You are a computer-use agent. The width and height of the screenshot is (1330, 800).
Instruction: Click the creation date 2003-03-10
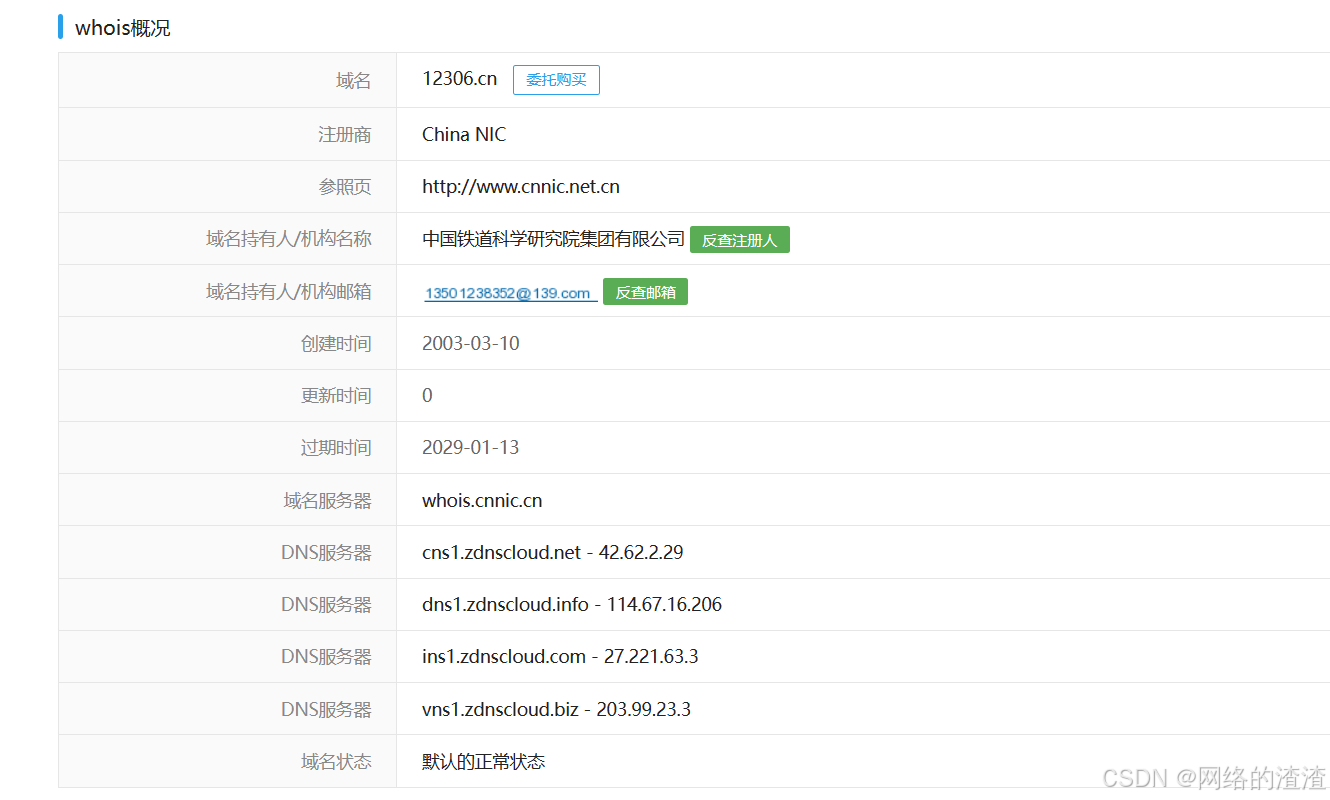471,344
